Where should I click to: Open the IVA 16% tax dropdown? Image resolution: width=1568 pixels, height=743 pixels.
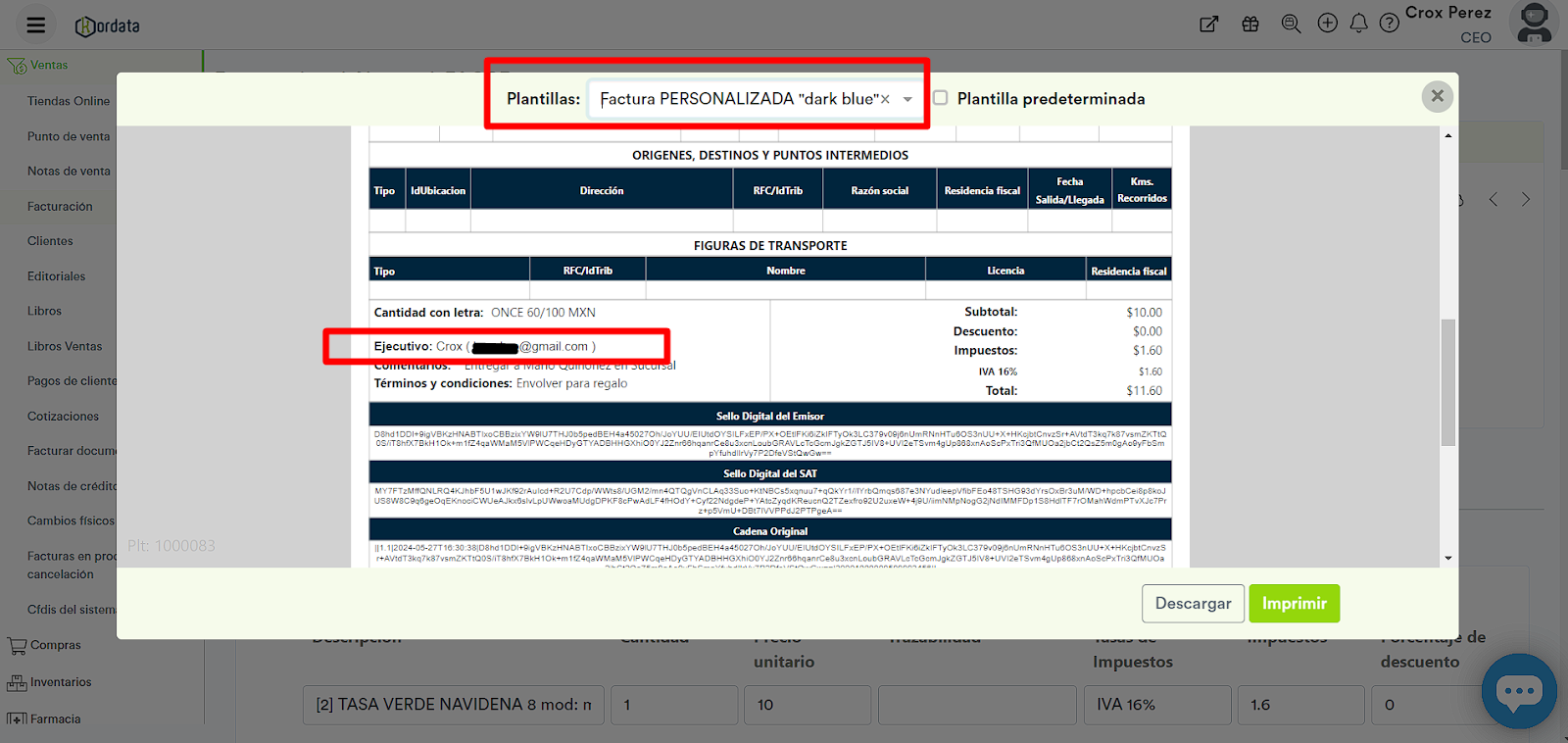click(x=1156, y=705)
